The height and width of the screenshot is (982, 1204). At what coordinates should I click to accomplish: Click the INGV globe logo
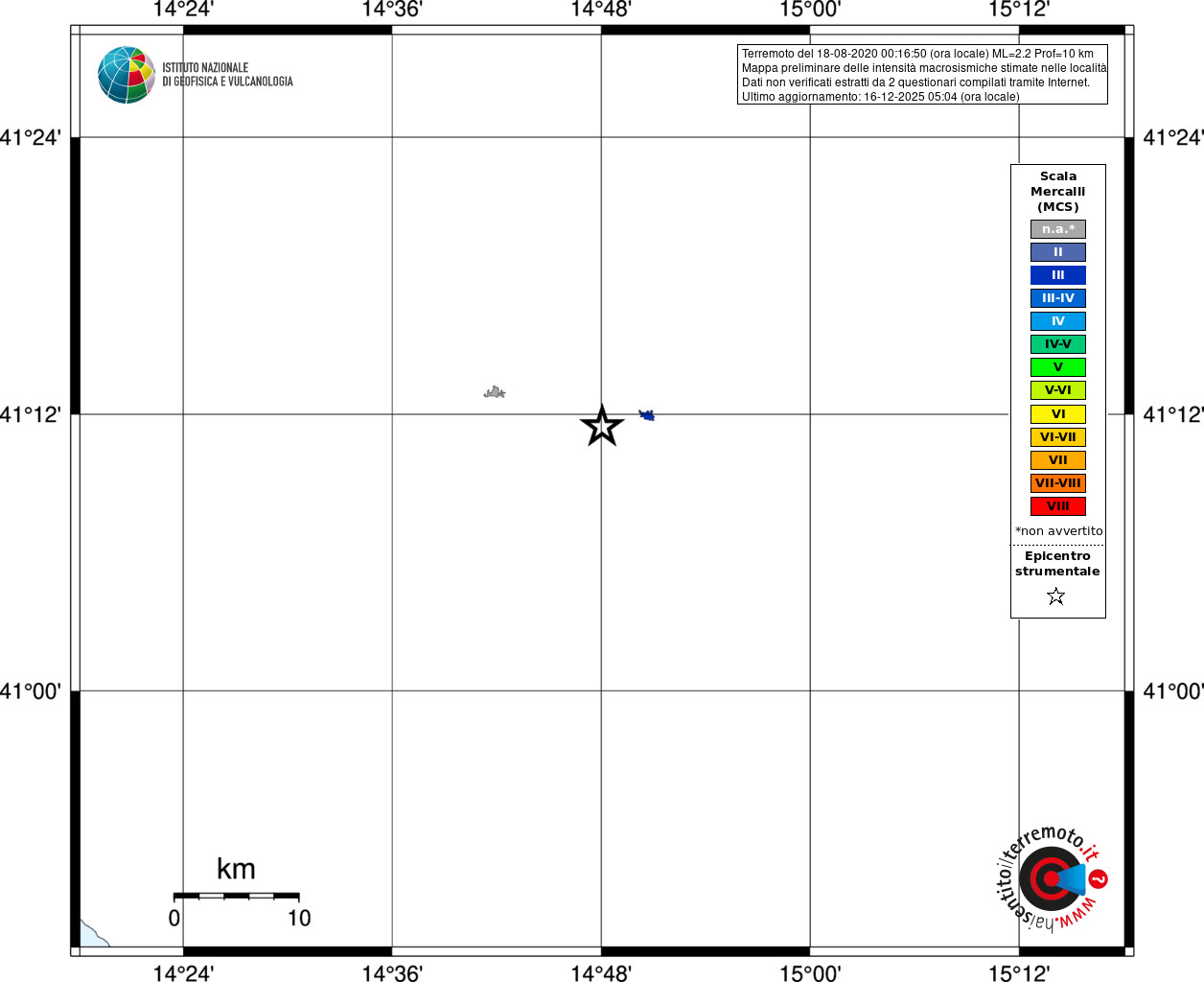tap(127, 75)
